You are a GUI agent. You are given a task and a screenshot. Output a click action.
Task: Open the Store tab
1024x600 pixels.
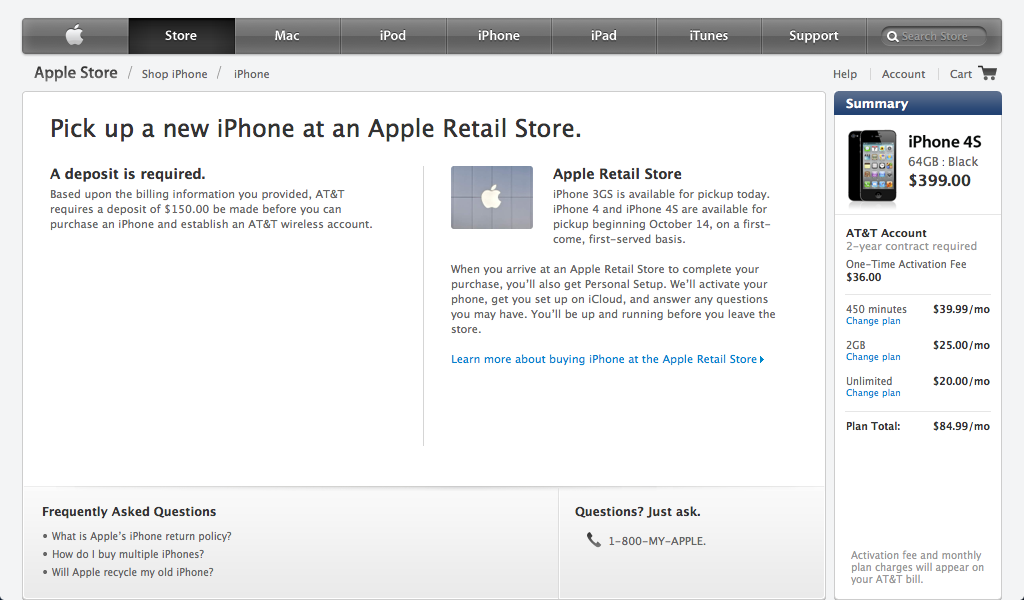coord(181,36)
